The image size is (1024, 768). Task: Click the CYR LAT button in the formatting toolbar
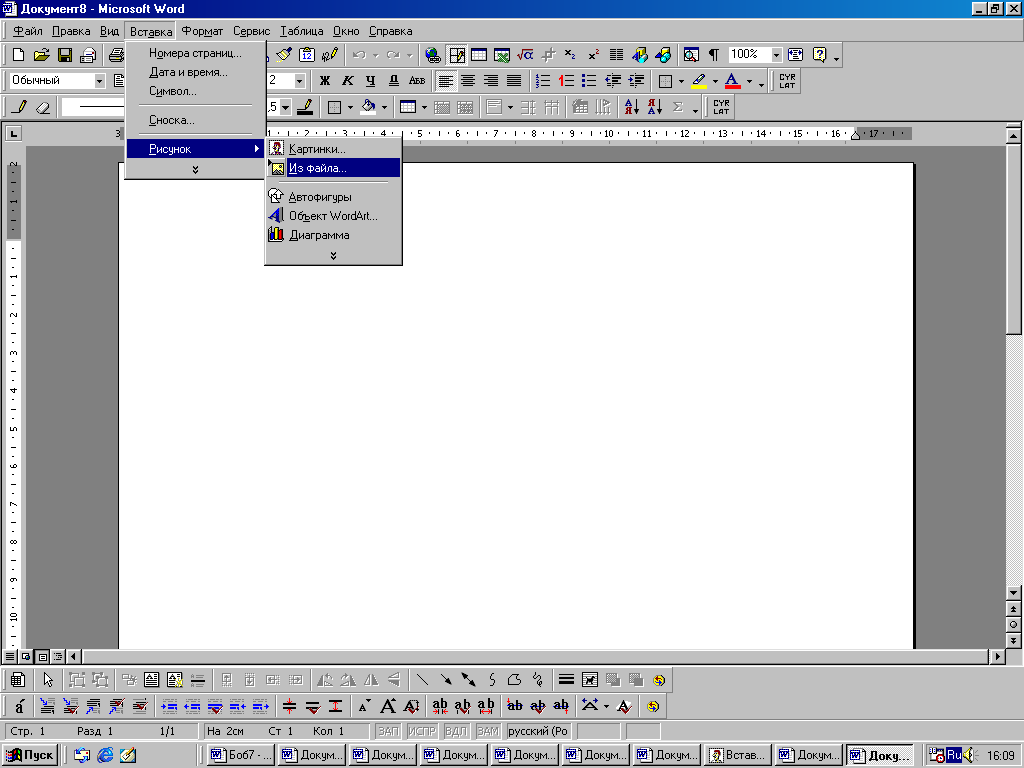pos(787,81)
